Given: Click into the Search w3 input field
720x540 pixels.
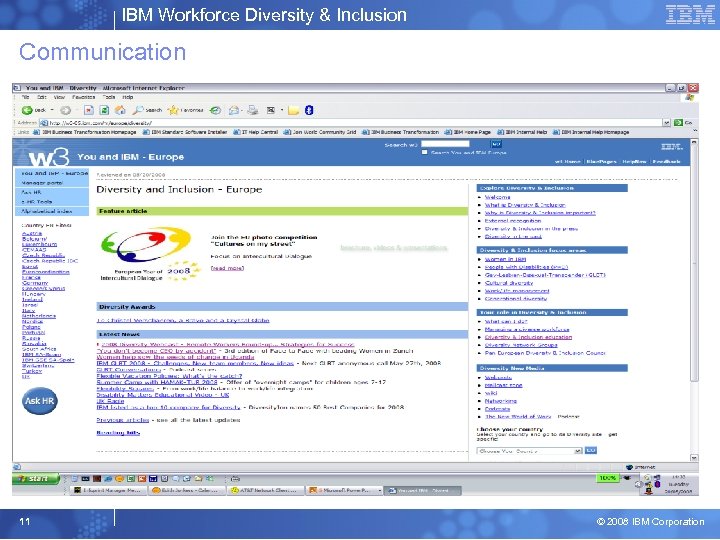Looking at the screenshot, I should tap(445, 144).
